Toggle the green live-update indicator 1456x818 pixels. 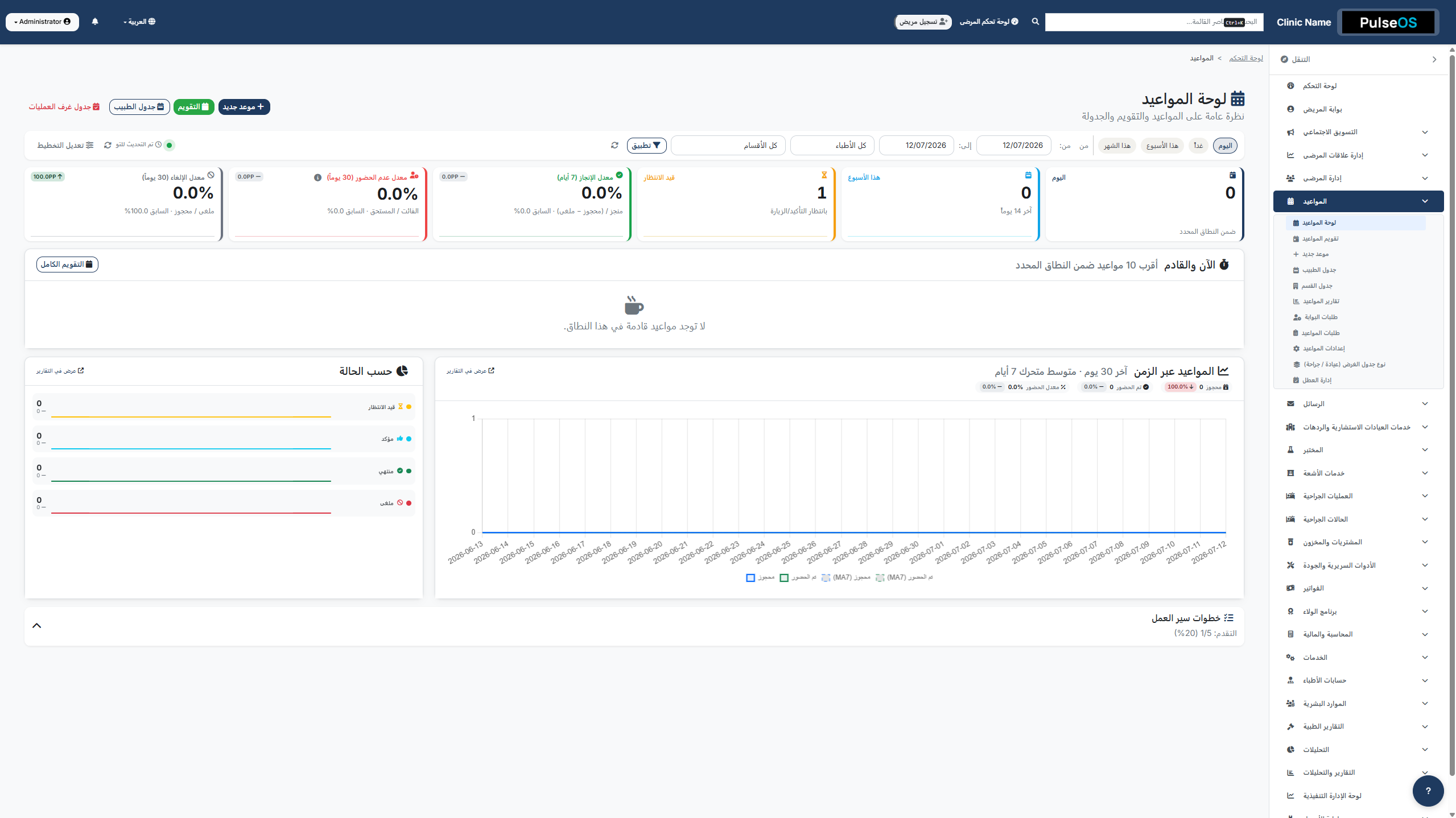click(169, 145)
